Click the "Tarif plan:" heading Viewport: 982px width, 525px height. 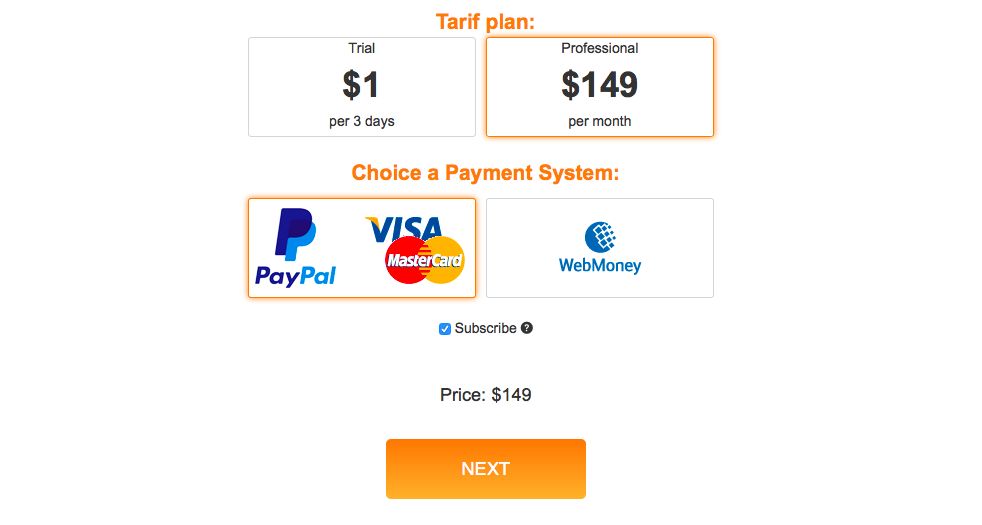click(485, 21)
